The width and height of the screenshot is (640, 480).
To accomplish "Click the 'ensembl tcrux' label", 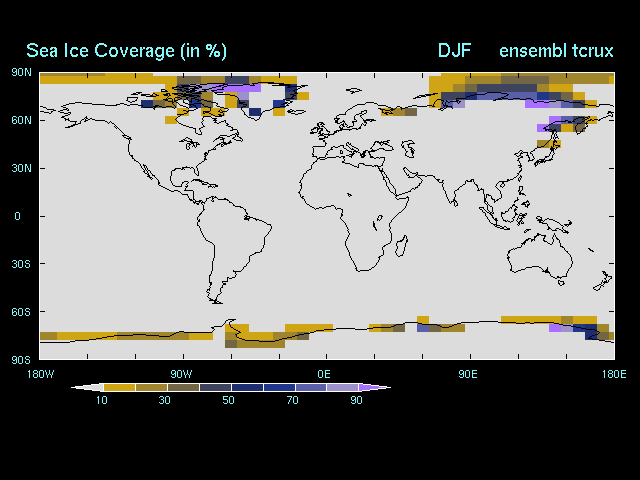I will pos(556,51).
